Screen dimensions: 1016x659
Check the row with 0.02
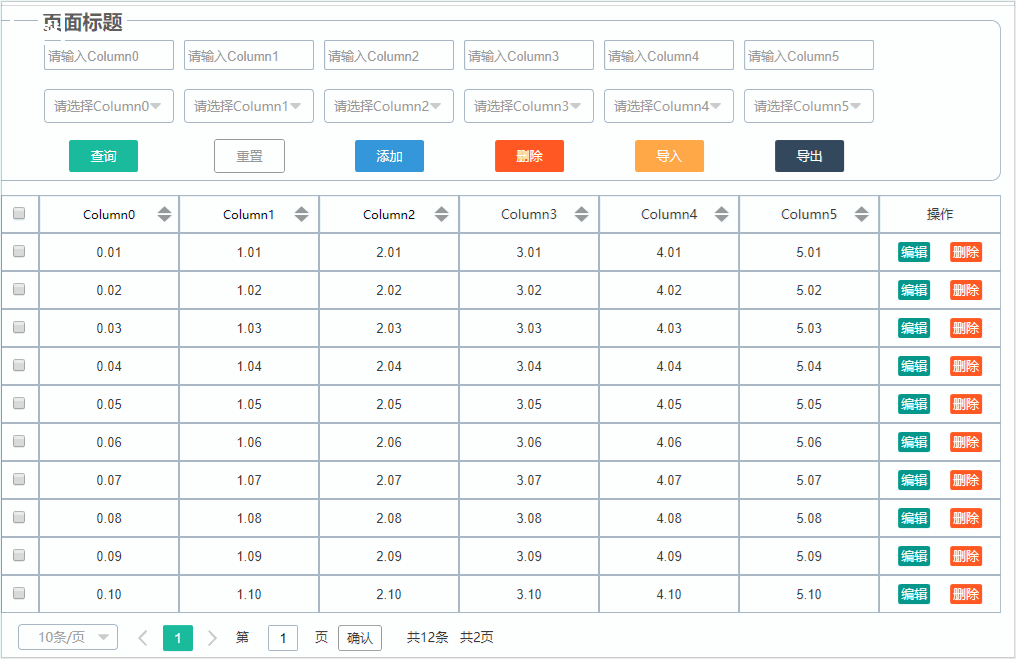[x=19, y=289]
